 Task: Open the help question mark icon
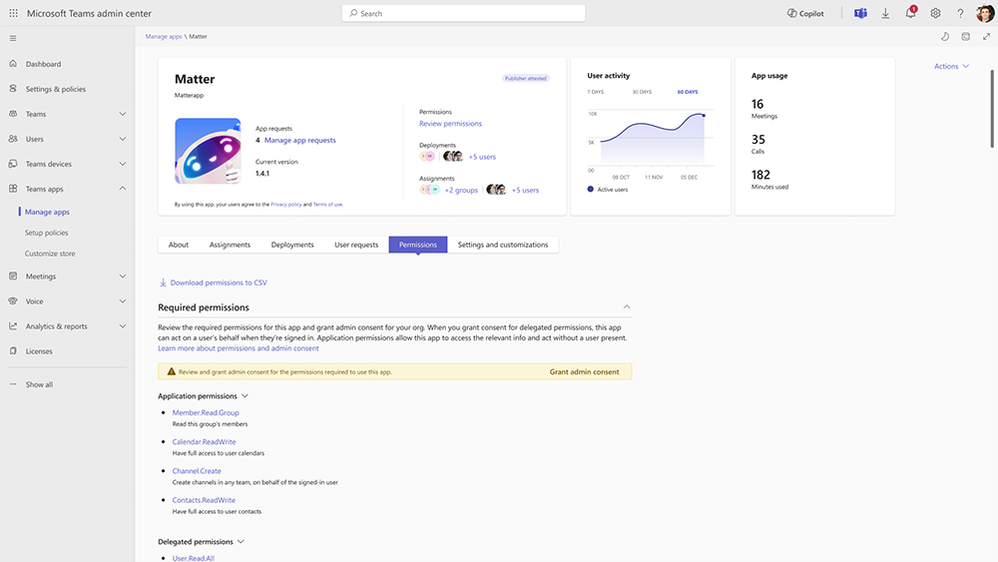click(960, 13)
